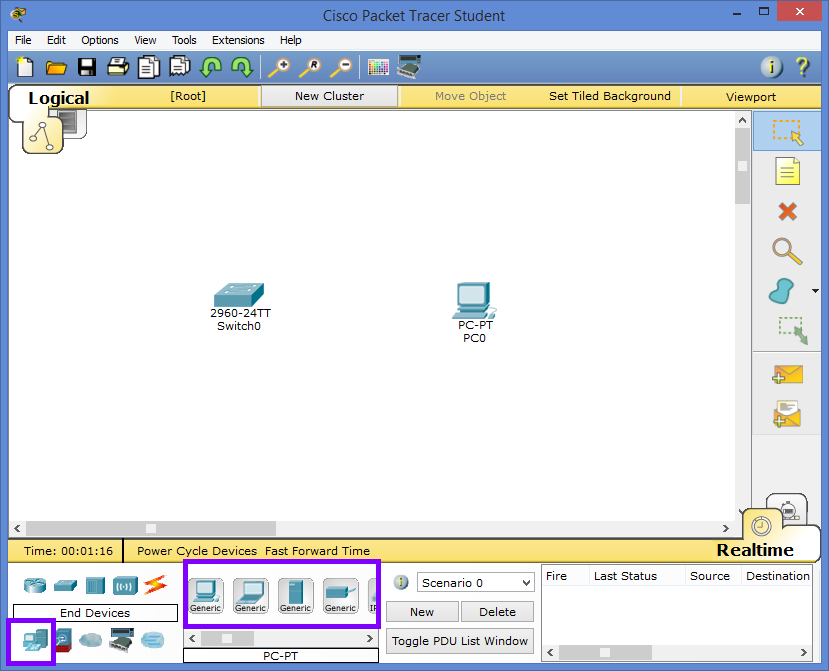Select the End Devices category icon
829x671 pixels.
tap(35, 640)
